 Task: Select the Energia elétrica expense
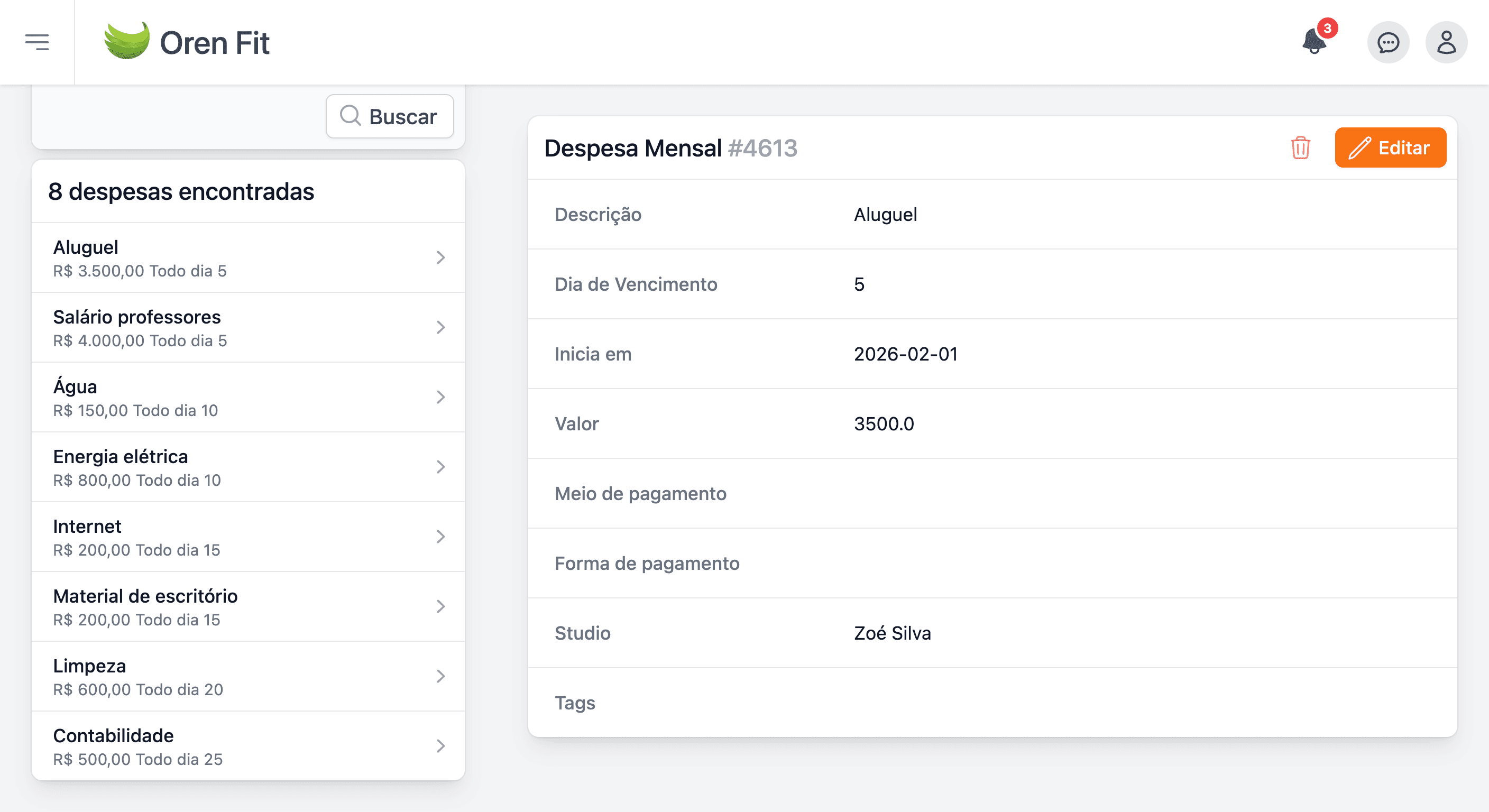coord(248,467)
